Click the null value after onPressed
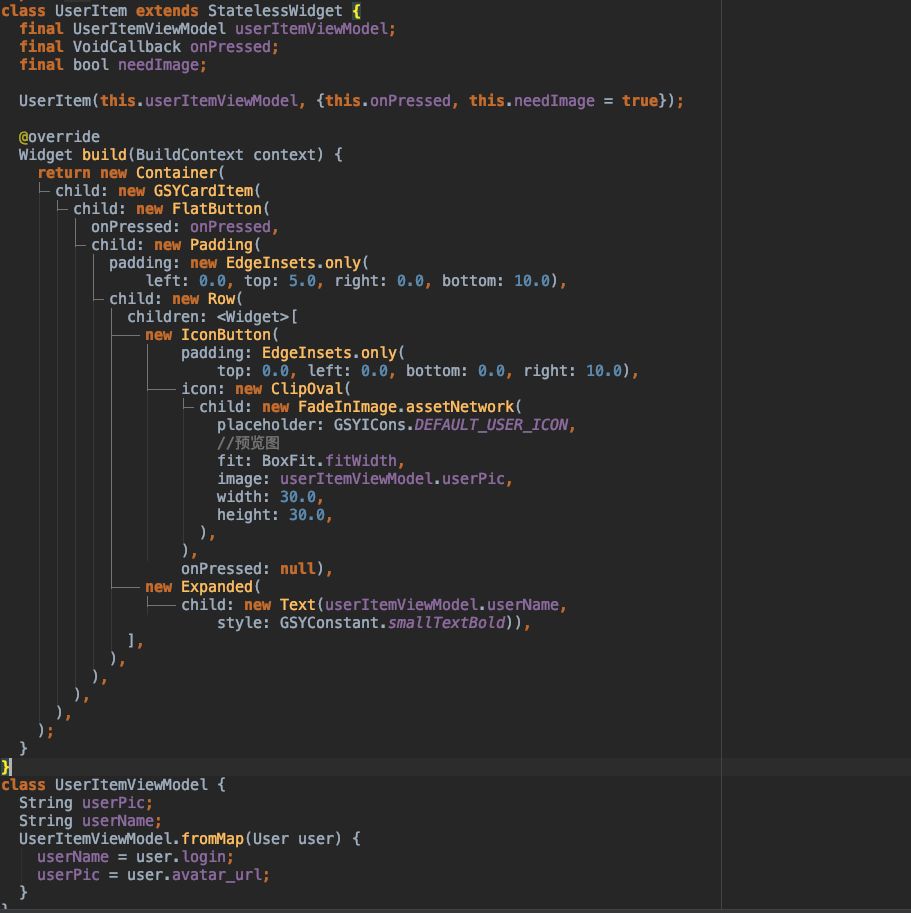Screen dimensions: 911x913 point(298,568)
